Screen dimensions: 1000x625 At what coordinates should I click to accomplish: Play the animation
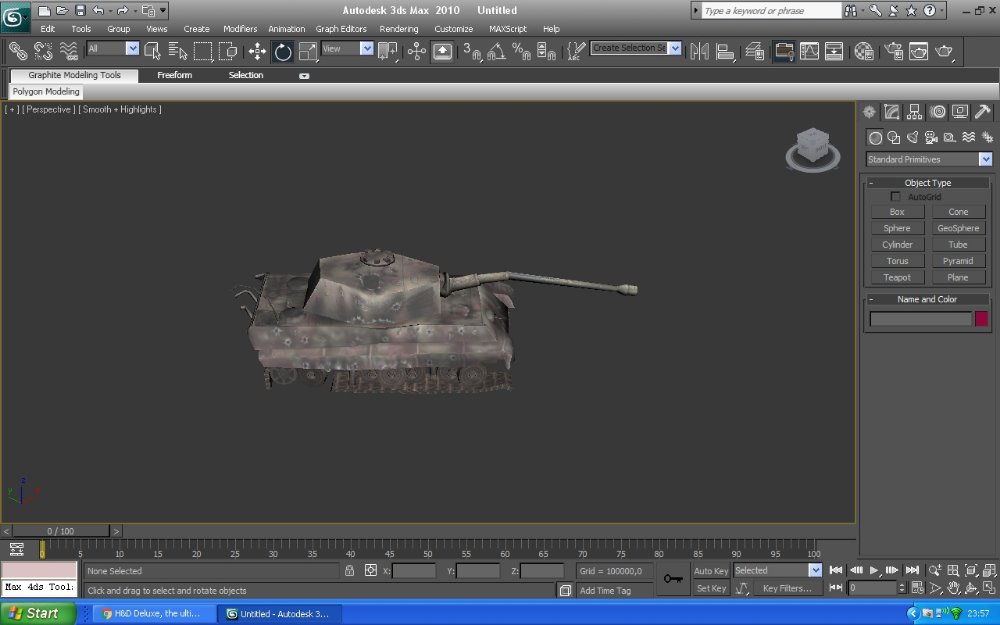(874, 570)
